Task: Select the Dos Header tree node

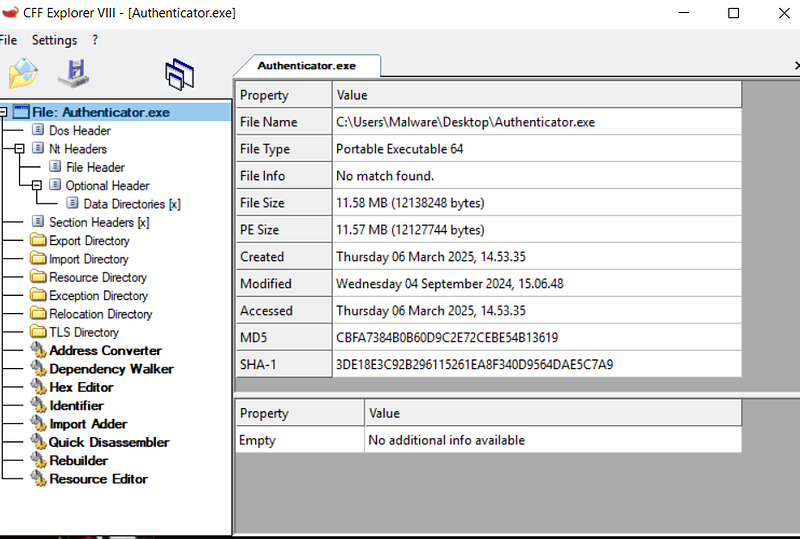Action: [x=80, y=131]
